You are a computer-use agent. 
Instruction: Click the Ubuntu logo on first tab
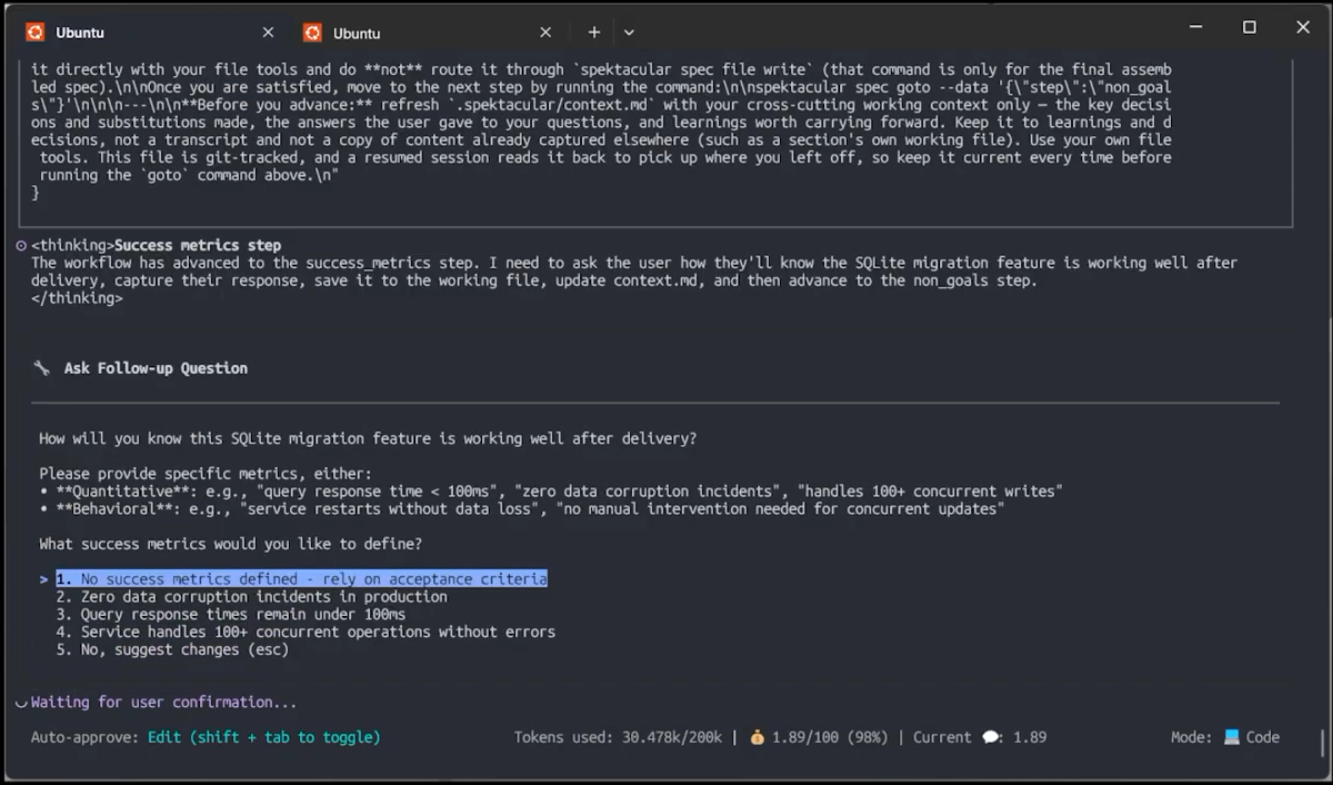(35, 32)
